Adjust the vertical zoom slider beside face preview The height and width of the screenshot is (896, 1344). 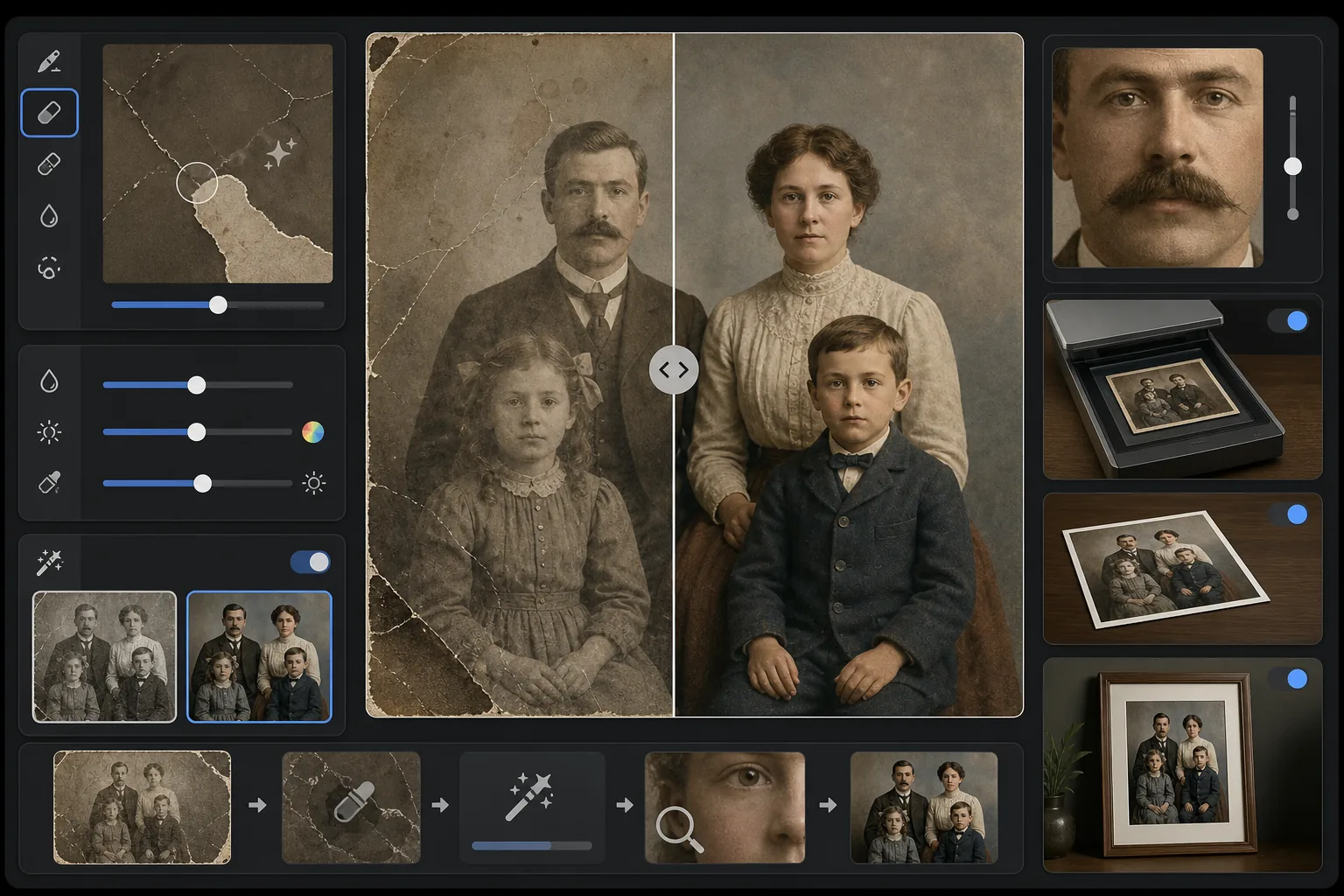[1292, 158]
